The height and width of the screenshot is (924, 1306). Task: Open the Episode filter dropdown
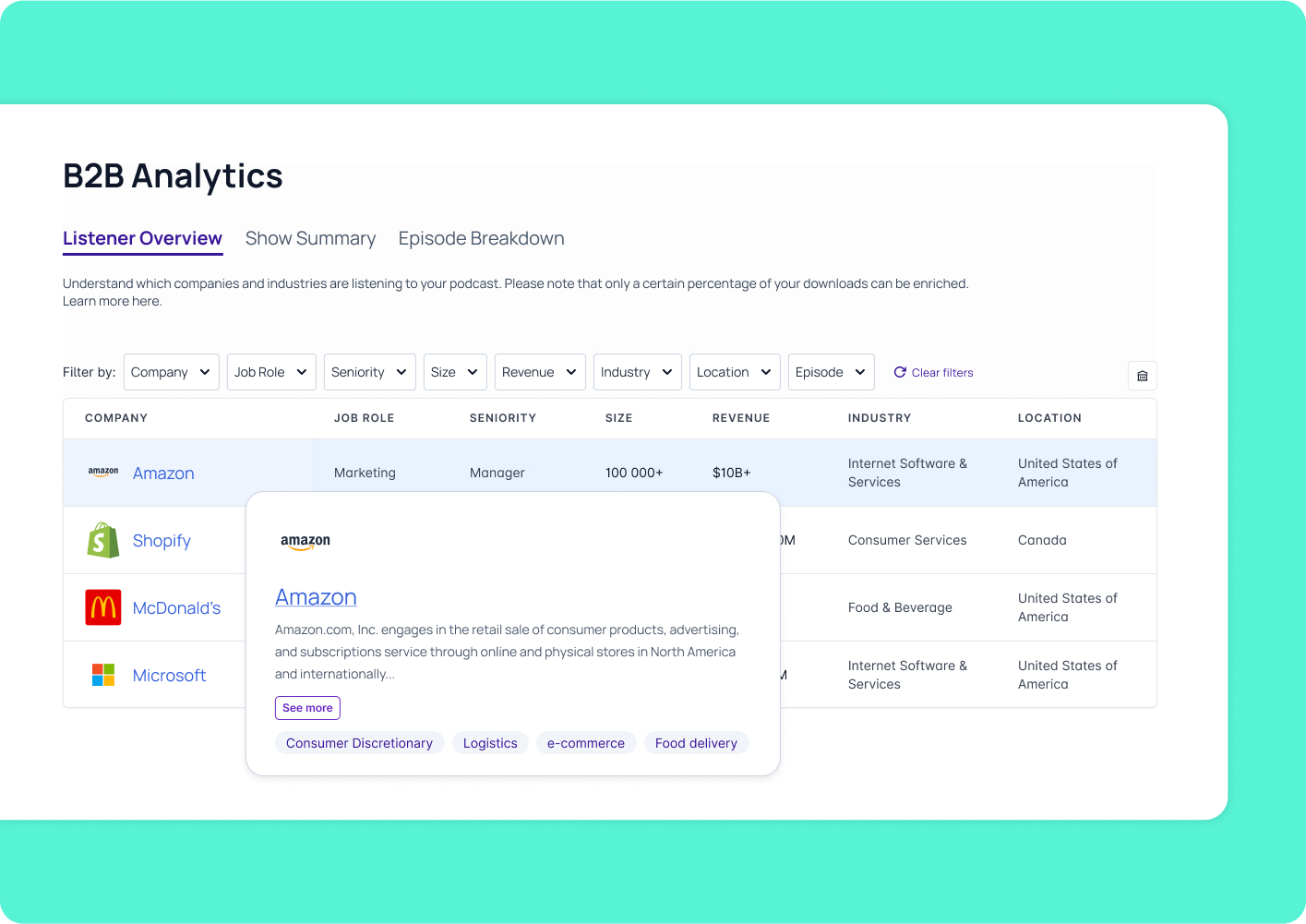coord(832,372)
